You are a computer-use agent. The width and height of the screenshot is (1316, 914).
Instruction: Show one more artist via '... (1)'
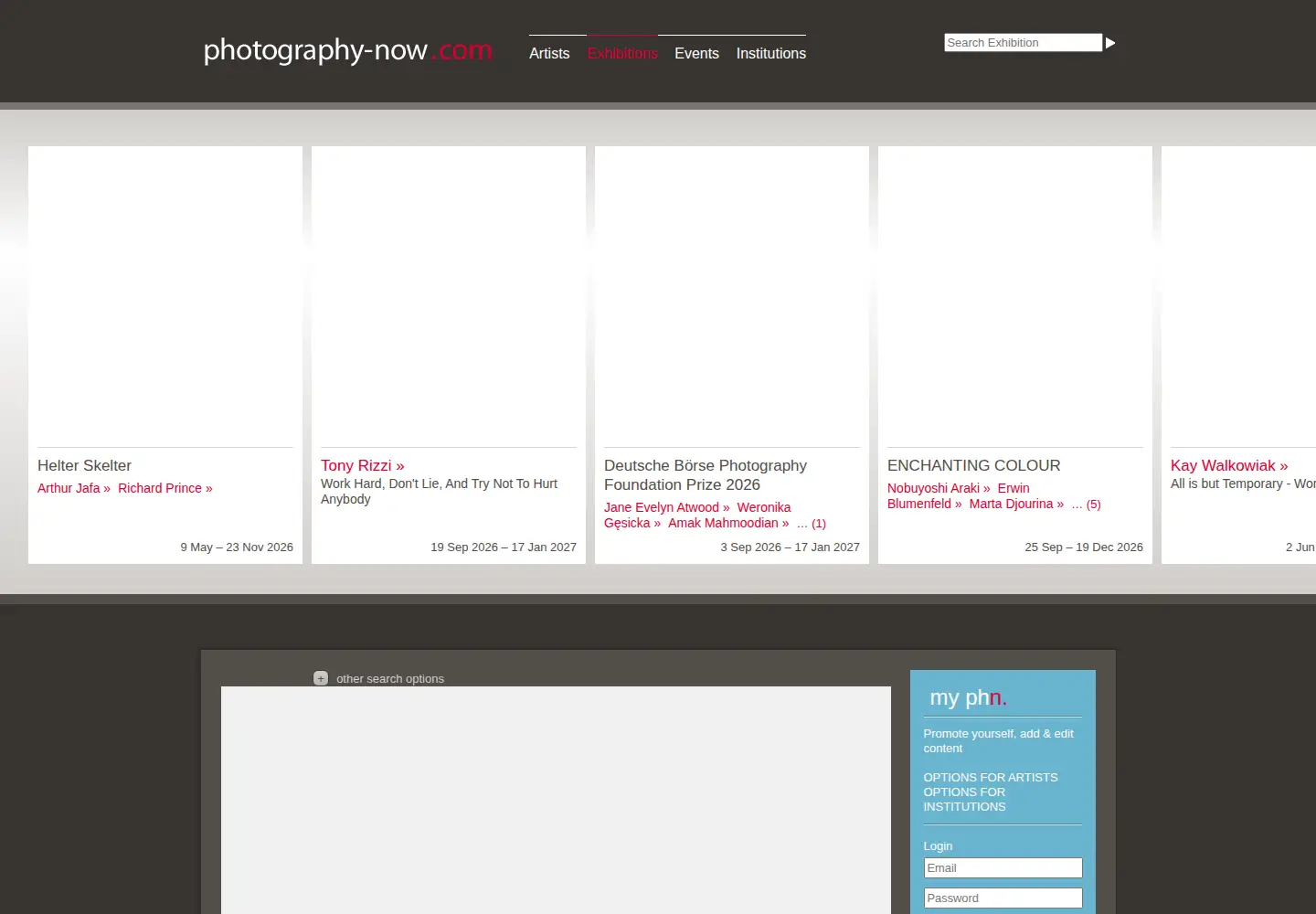812,524
